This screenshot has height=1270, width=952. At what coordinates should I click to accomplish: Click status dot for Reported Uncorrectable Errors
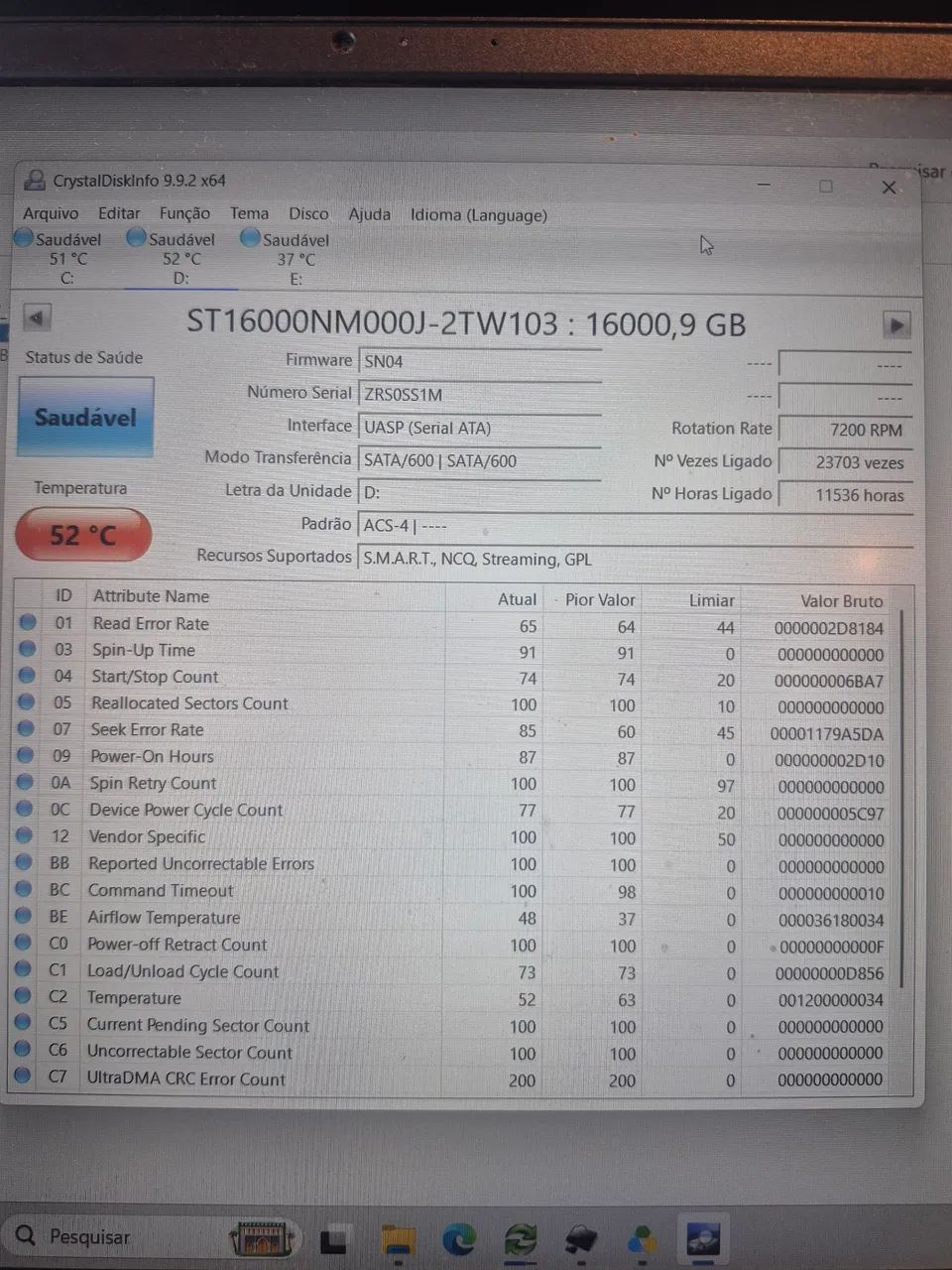pos(25,862)
